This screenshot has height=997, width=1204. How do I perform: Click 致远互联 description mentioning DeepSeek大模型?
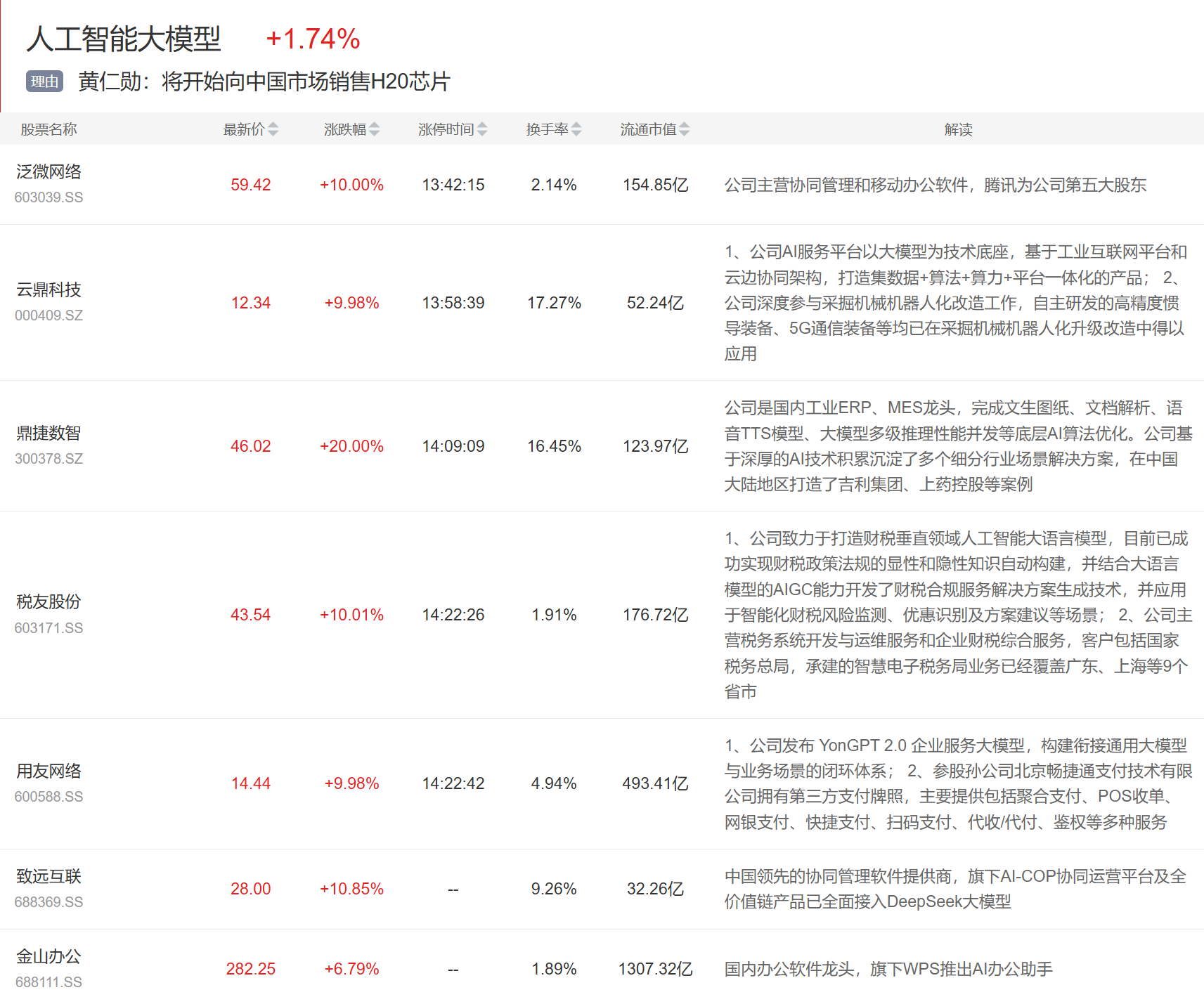956,889
